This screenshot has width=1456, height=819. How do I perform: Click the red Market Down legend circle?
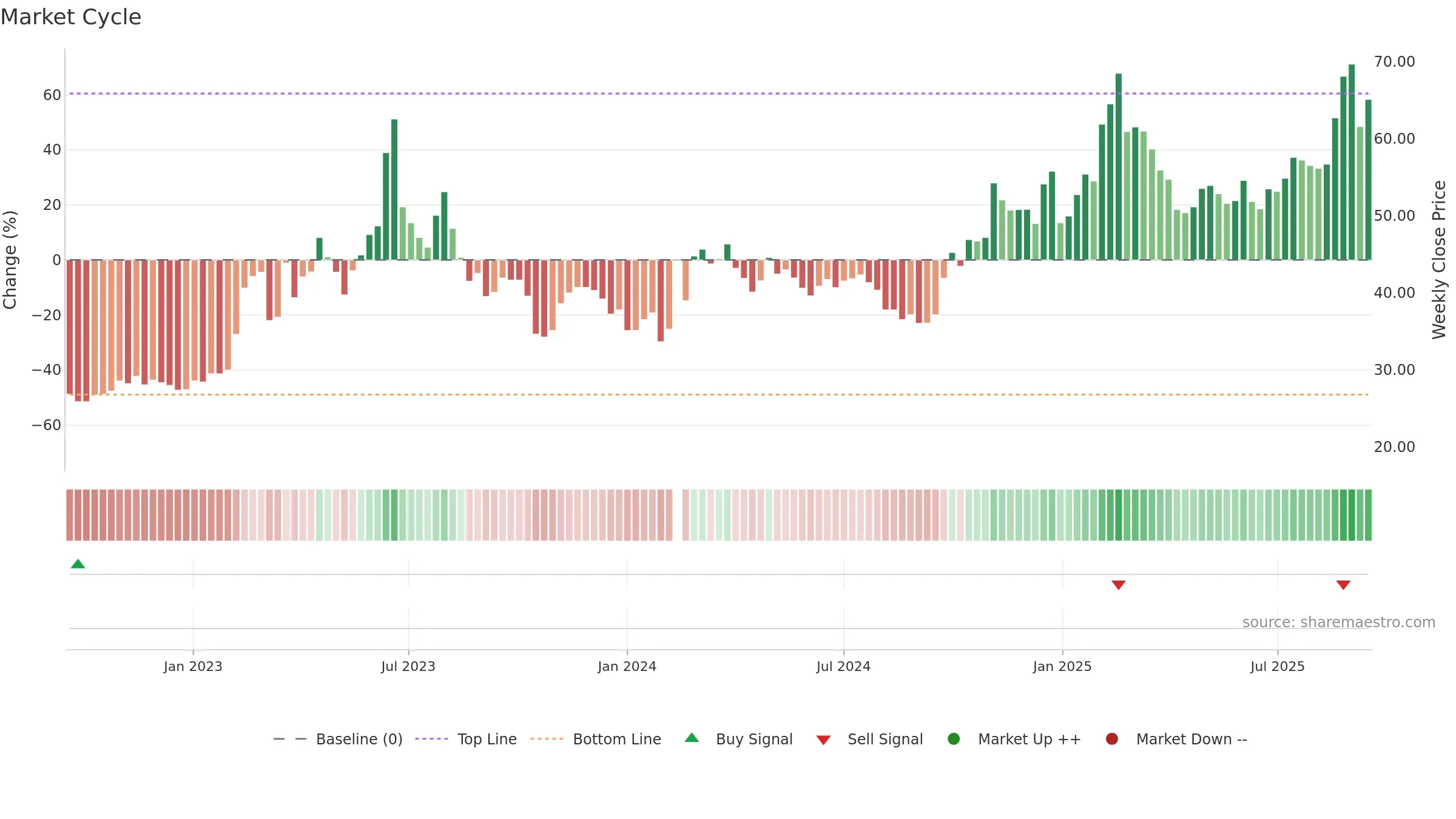1112,739
